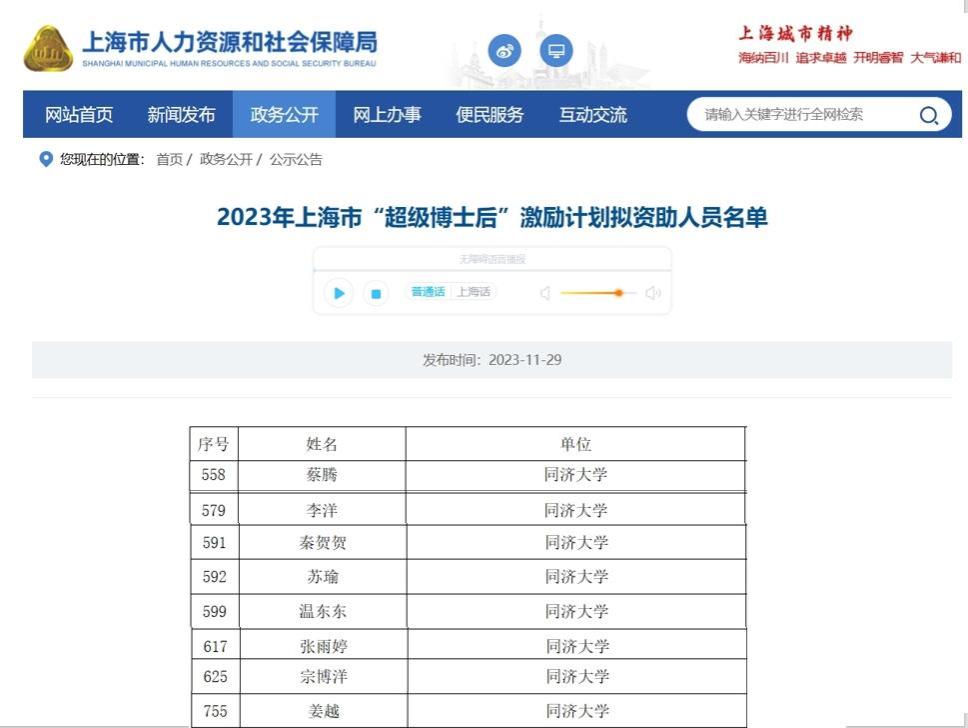Screen dimensions: 968x728
Task: Select 普通话 voice language
Action: pos(427,292)
